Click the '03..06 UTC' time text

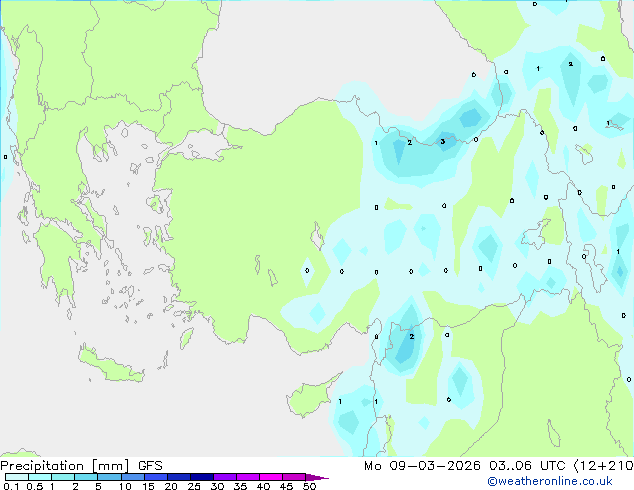point(527,466)
